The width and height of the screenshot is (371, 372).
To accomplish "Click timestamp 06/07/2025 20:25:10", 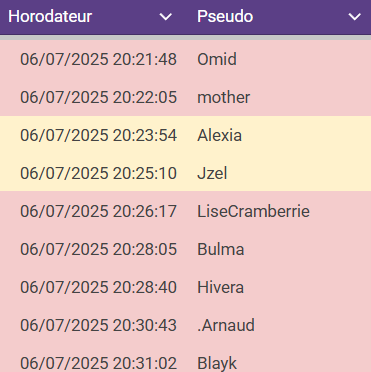I will tap(98, 173).
